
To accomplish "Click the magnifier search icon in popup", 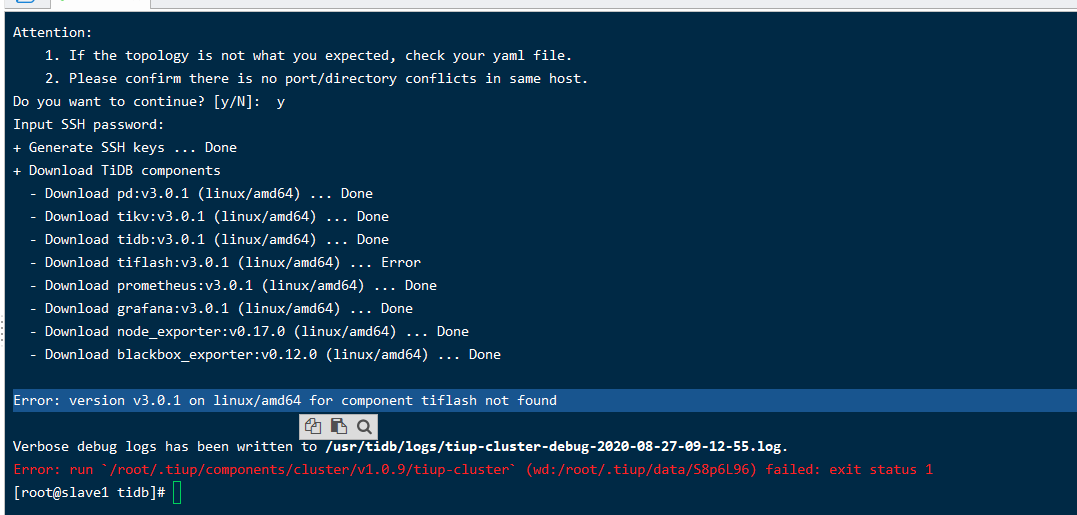I will point(362,425).
